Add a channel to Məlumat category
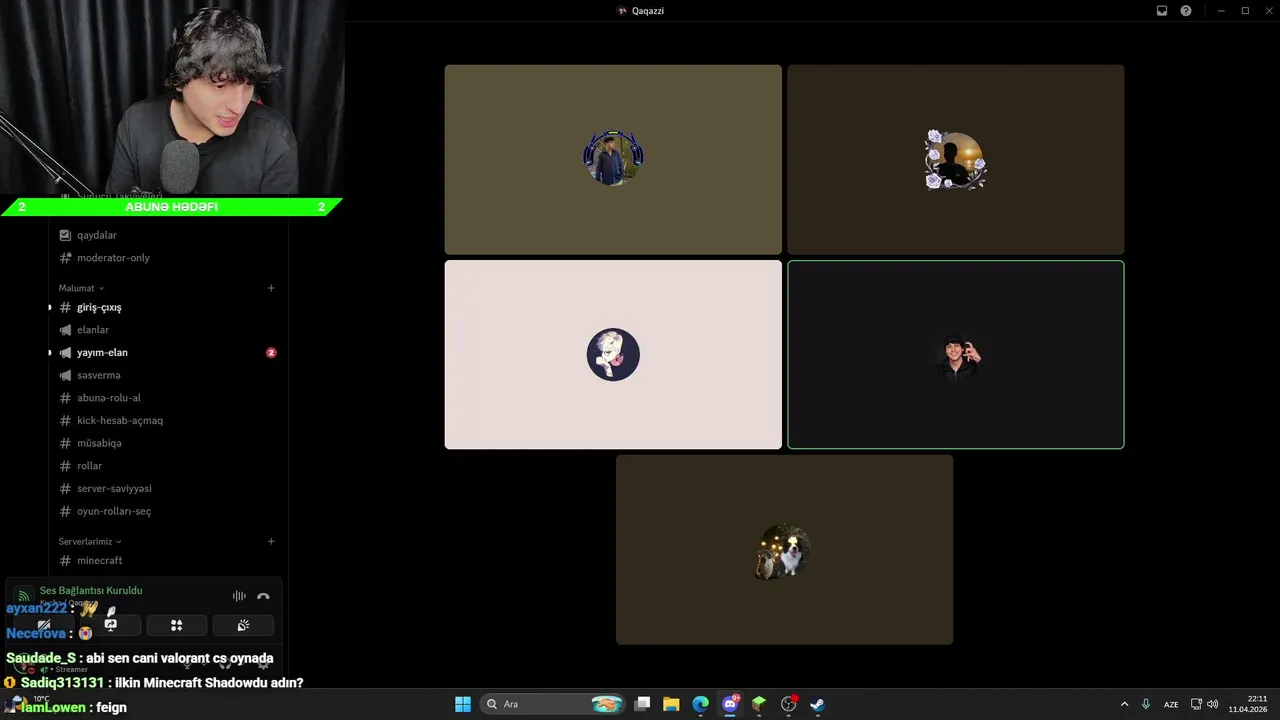The image size is (1280, 720). pyautogui.click(x=271, y=288)
